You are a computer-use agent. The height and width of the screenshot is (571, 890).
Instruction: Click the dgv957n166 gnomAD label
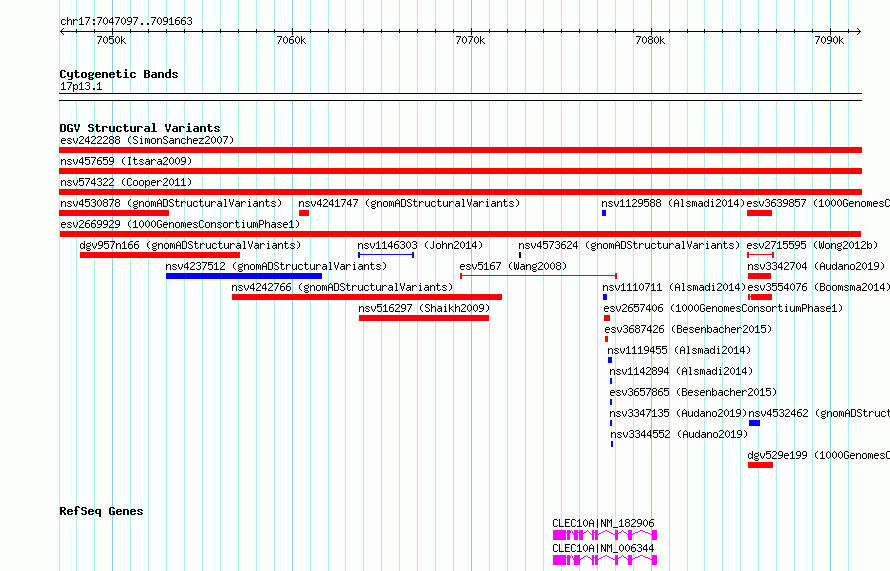(190, 245)
